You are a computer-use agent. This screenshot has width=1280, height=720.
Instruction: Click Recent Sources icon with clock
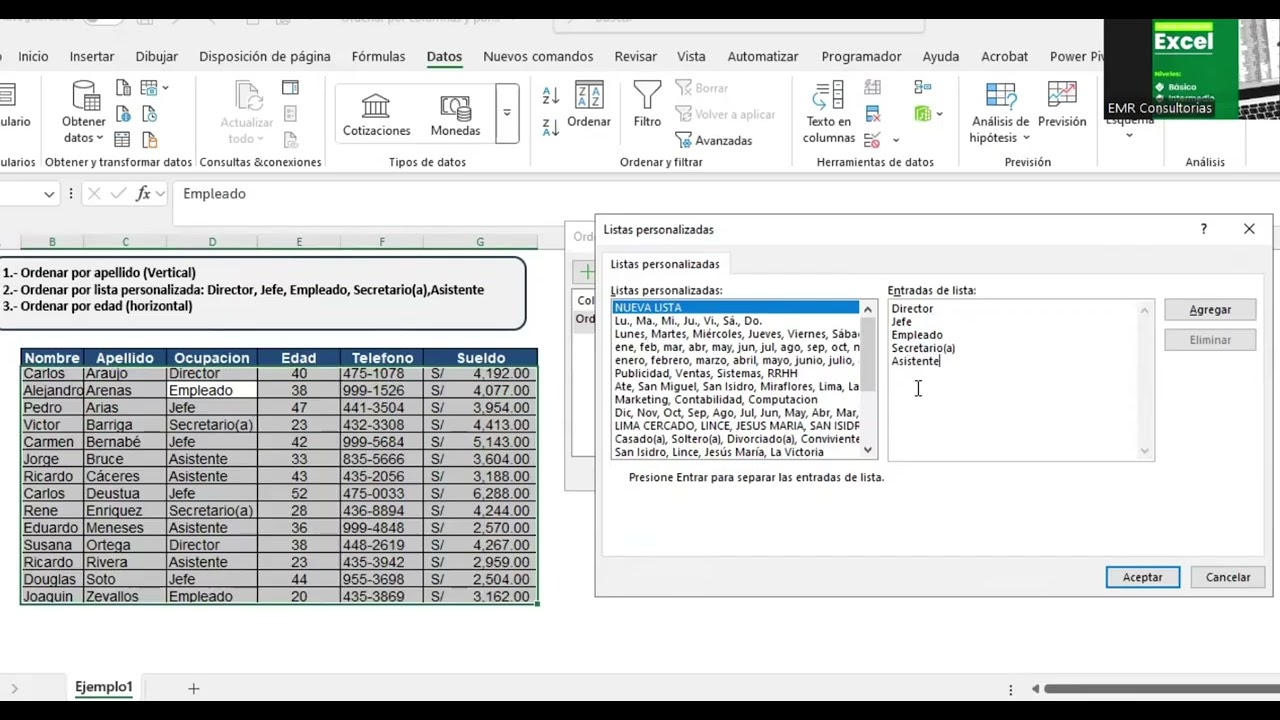pyautogui.click(x=149, y=114)
